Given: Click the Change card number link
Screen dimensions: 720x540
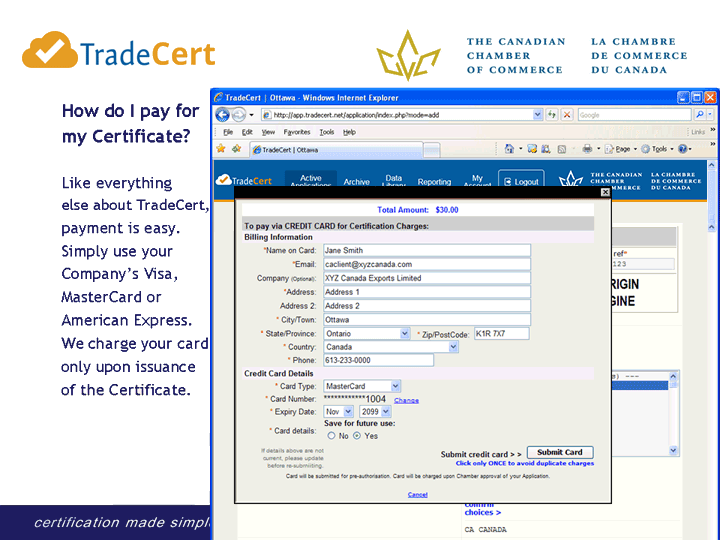Looking at the screenshot, I should pos(406,400).
